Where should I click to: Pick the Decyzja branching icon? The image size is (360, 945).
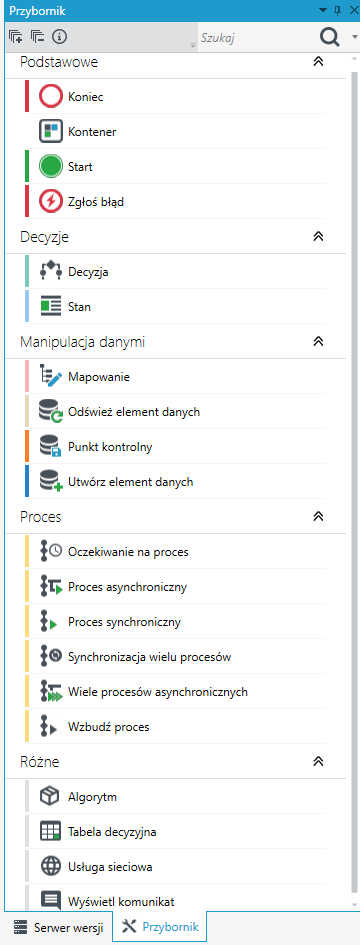[51, 272]
